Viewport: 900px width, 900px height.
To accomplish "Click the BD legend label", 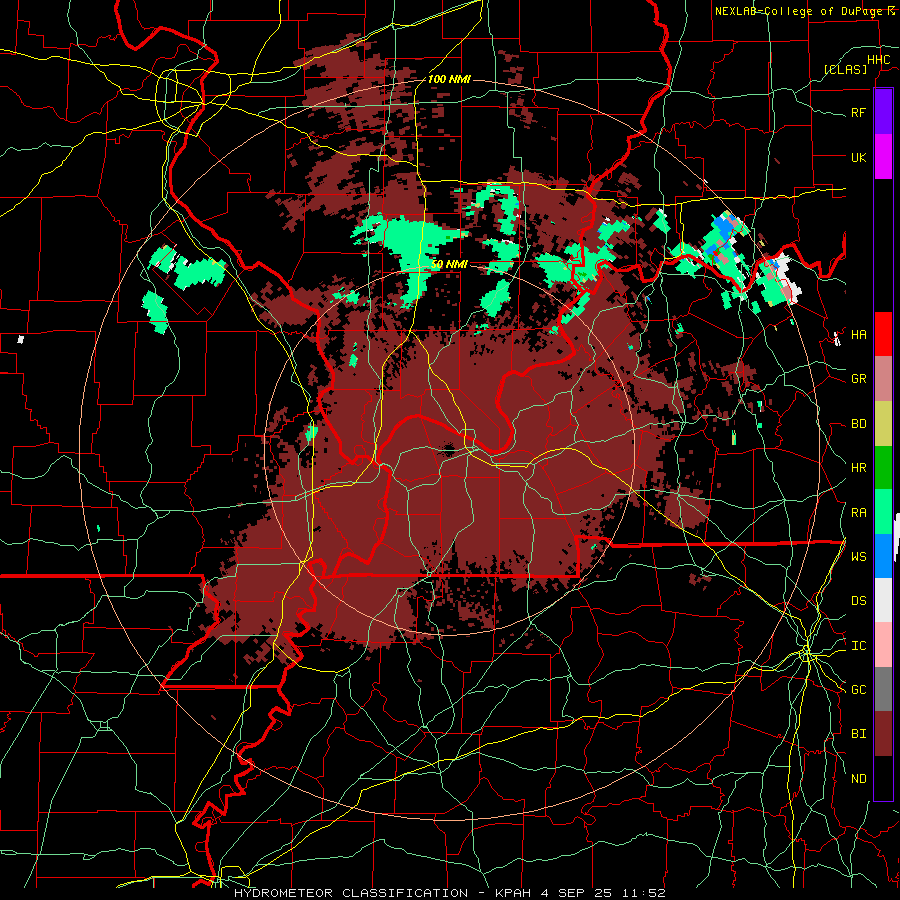I will [x=858, y=424].
